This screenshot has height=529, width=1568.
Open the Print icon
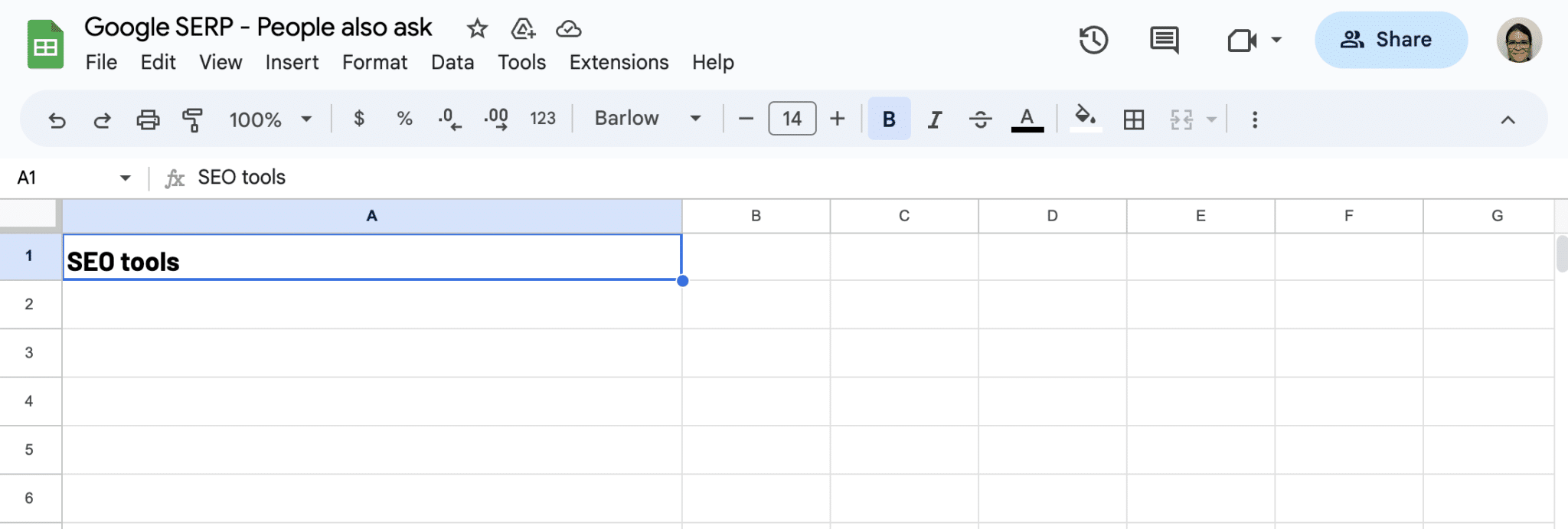click(x=149, y=119)
